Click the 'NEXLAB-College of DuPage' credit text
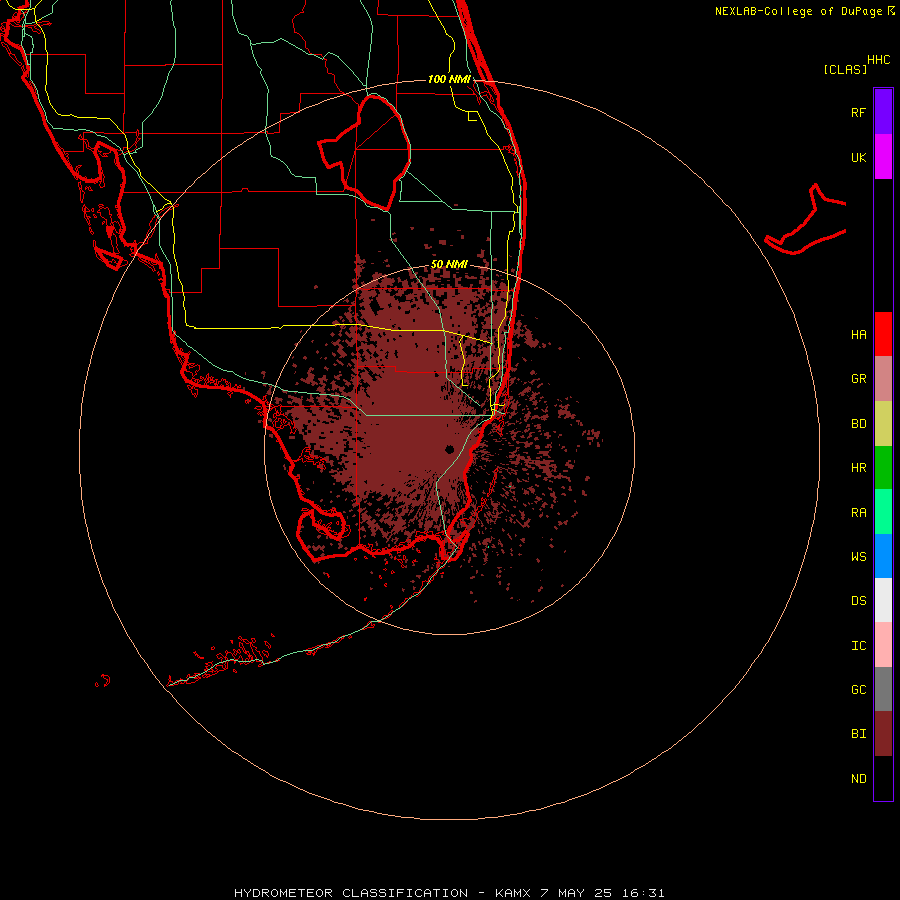900x900 pixels. (798, 11)
